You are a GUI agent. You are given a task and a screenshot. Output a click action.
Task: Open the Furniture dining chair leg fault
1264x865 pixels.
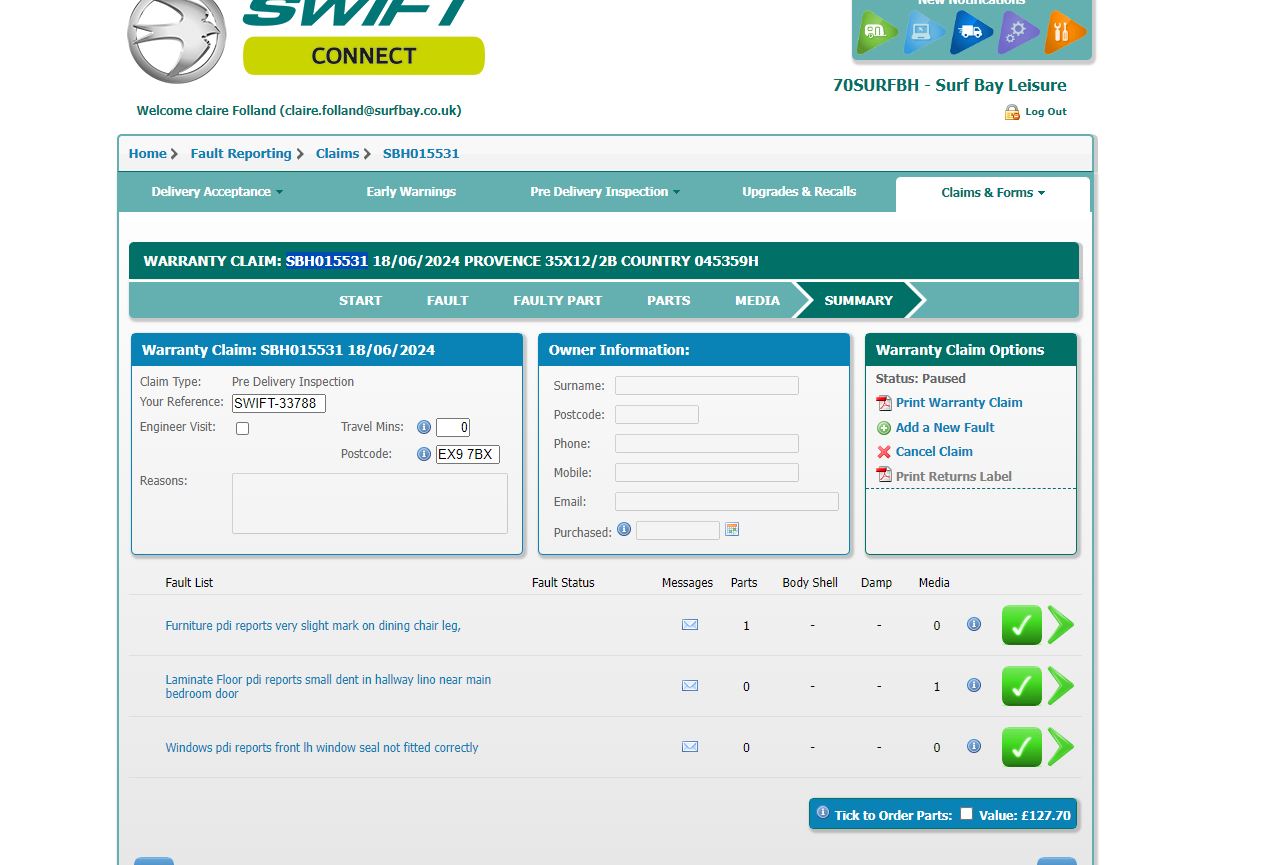(x=313, y=626)
